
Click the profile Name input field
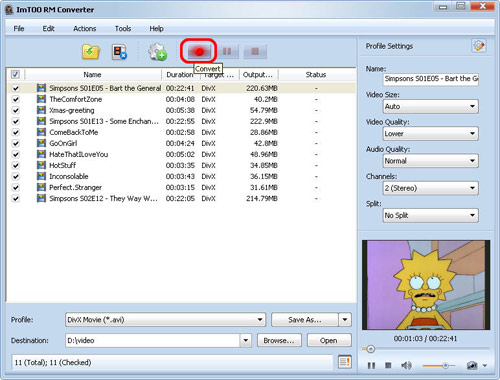(x=431, y=79)
